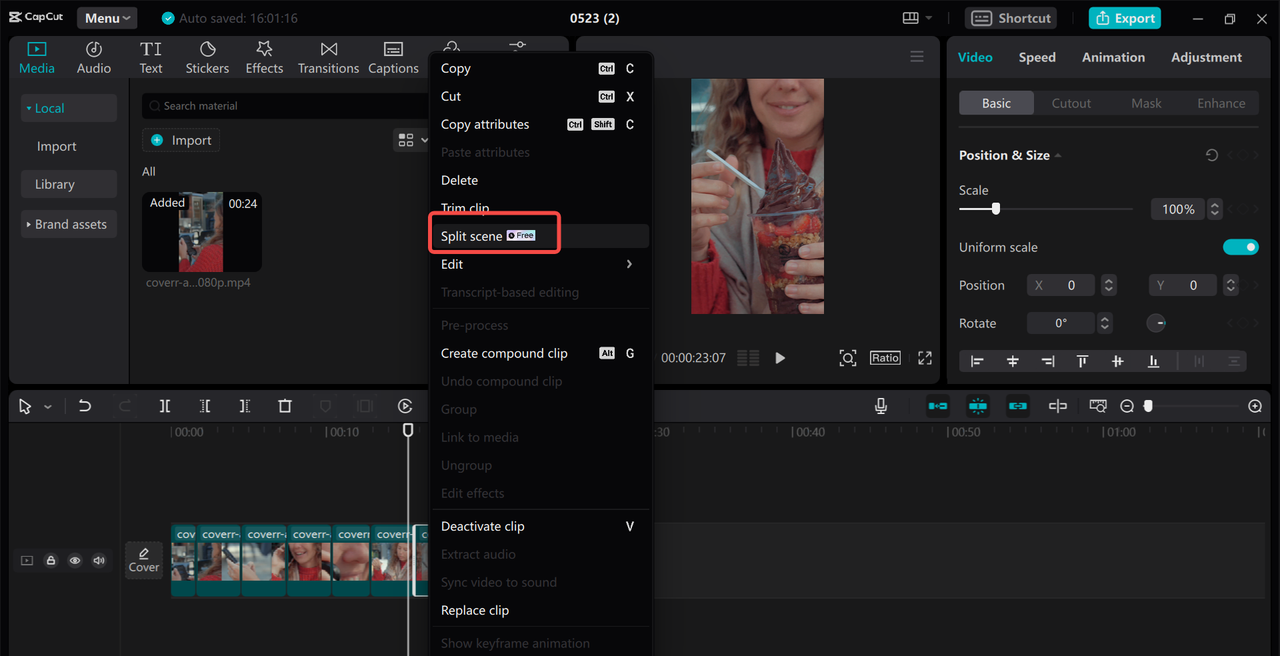Click Delete right of playhead tool
This screenshot has height=656, width=1280.
245,406
